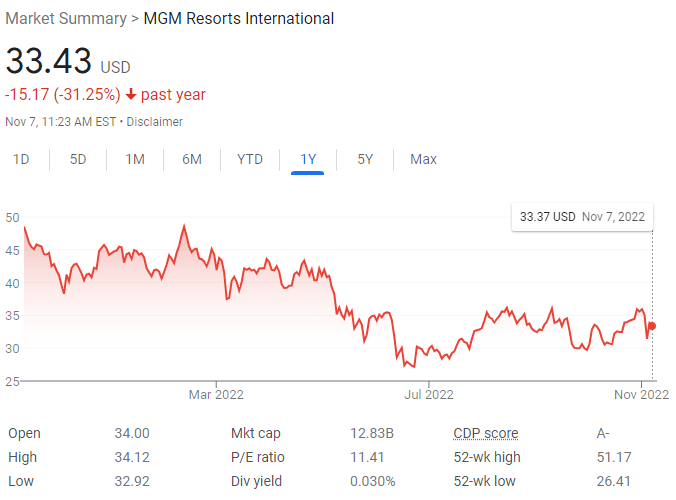Click the Nov 2022 axis label
The height and width of the screenshot is (500, 676).
641,394
